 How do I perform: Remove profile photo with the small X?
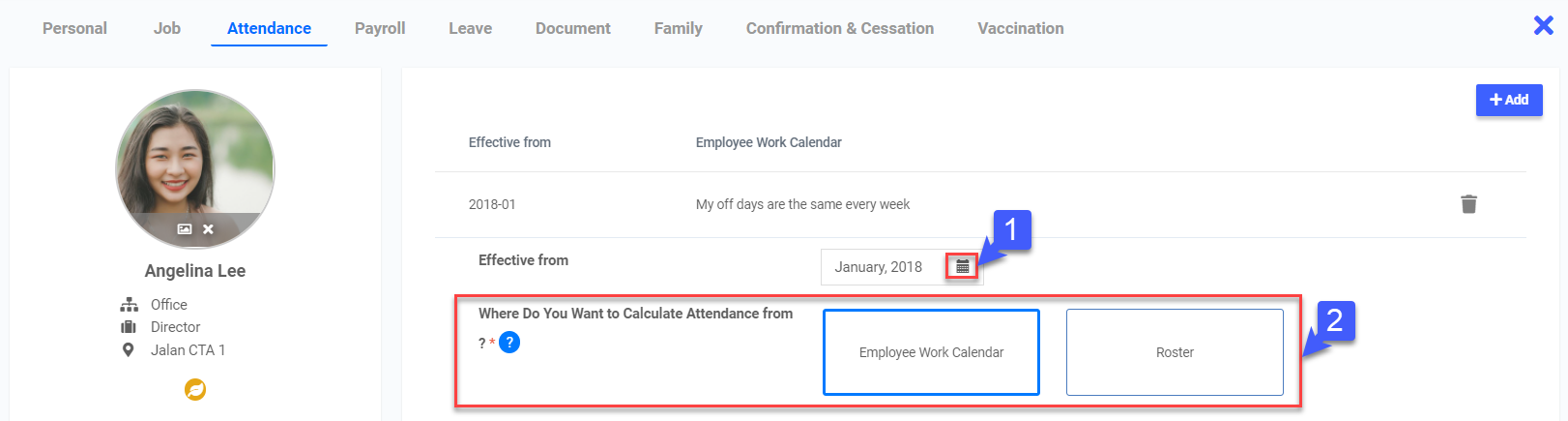pos(208,229)
